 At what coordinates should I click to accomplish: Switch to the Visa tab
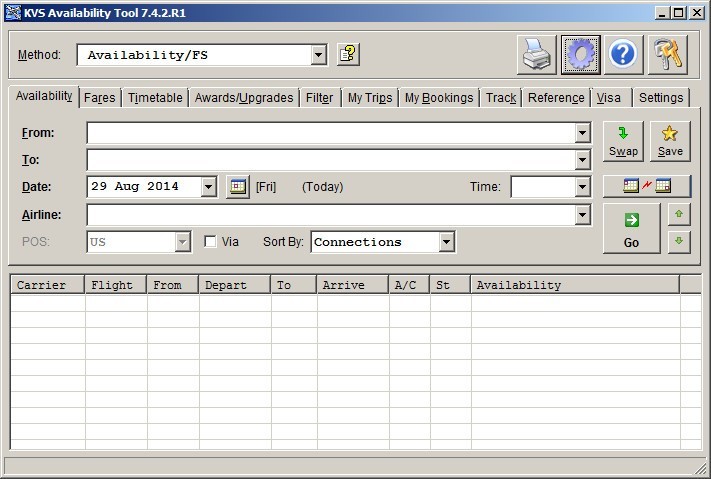pyautogui.click(x=609, y=98)
